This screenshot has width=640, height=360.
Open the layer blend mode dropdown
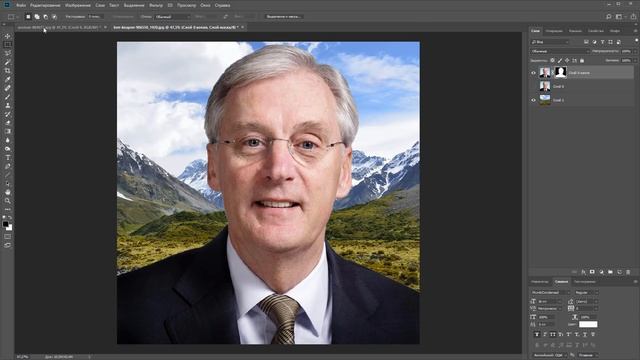coord(560,51)
